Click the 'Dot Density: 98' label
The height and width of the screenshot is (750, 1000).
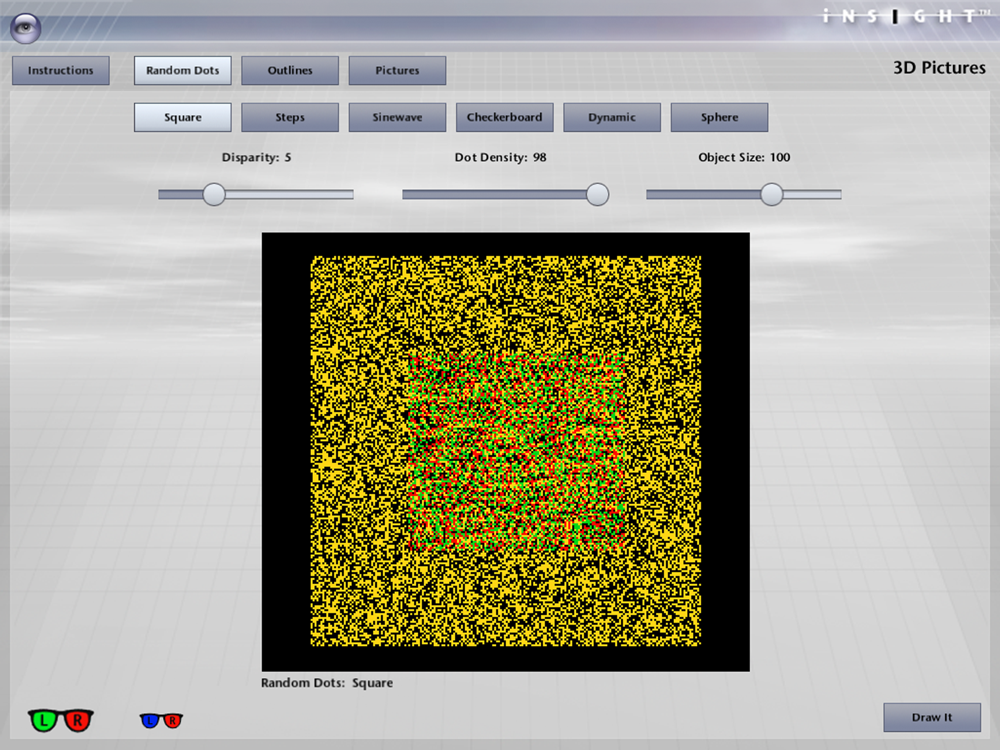click(x=501, y=158)
